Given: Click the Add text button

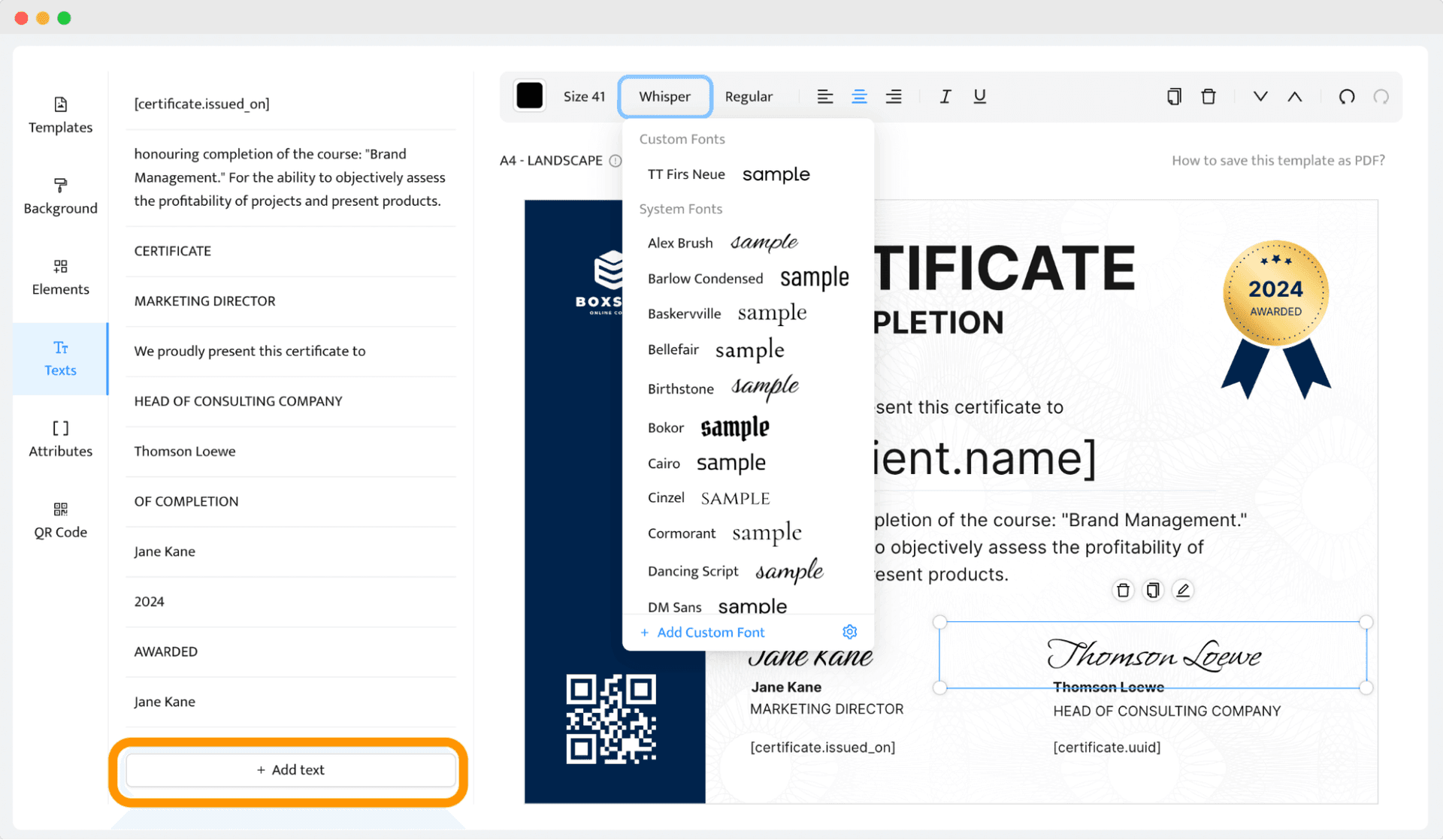Looking at the screenshot, I should pyautogui.click(x=291, y=770).
